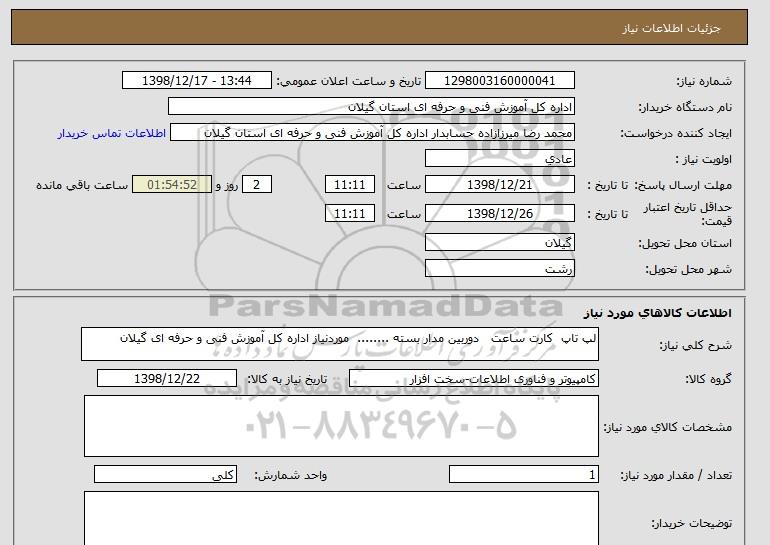Click the label گروه کالا
This screenshot has height=545, width=770.
708,379
